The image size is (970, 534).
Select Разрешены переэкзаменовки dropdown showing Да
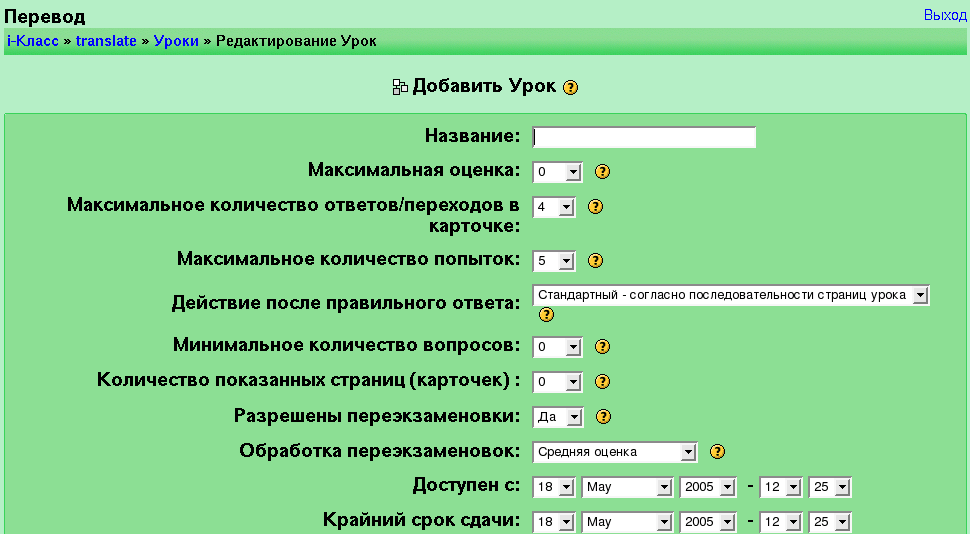[x=557, y=417]
